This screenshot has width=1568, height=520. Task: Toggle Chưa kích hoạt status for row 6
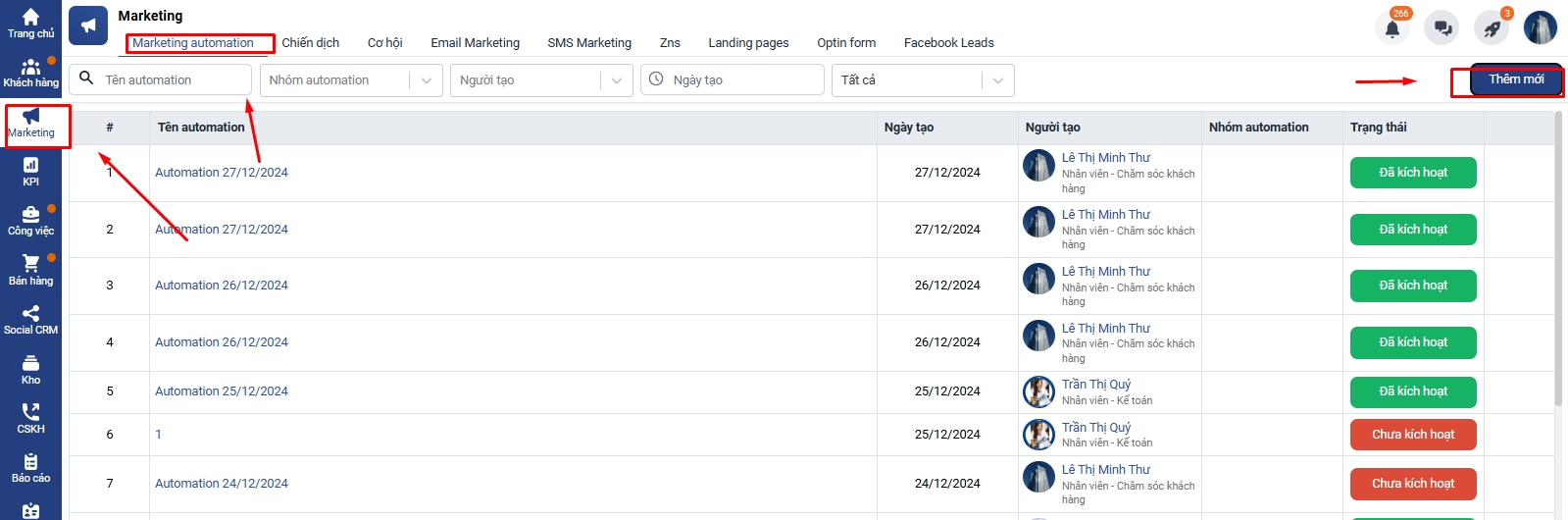pyautogui.click(x=1412, y=435)
